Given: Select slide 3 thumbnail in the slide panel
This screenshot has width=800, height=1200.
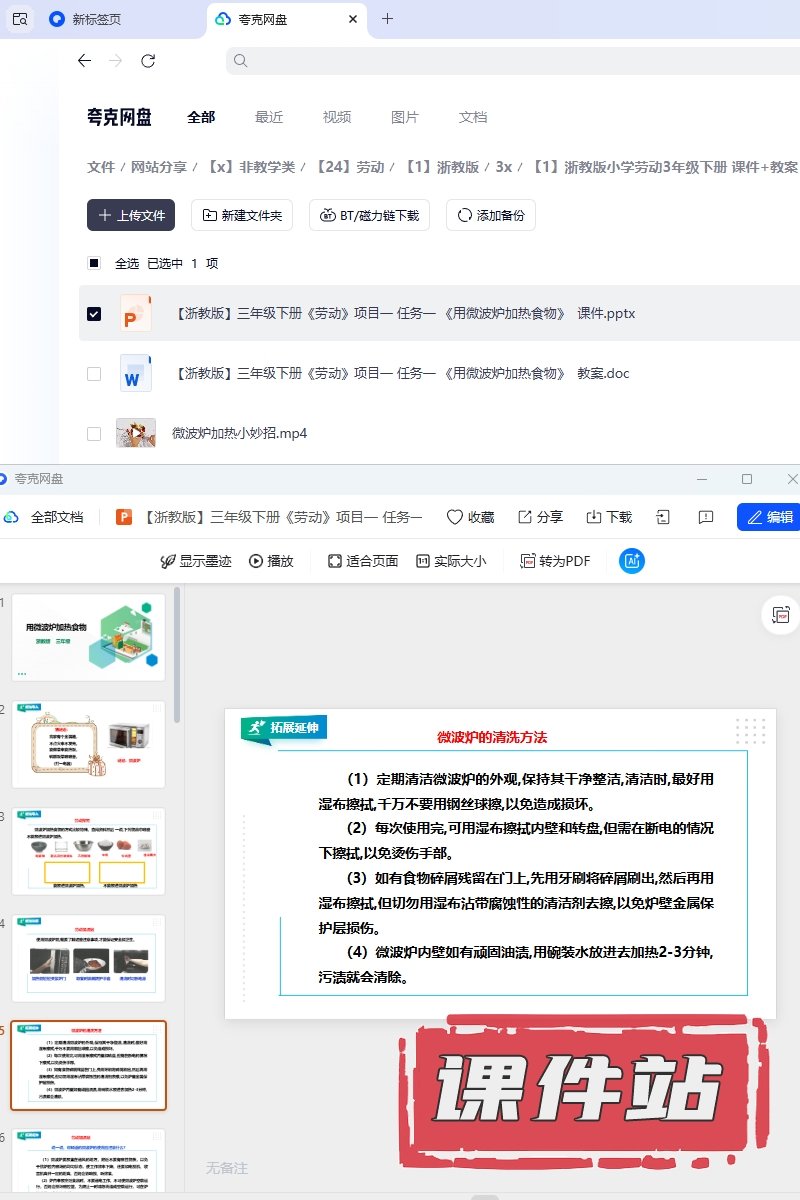Looking at the screenshot, I should 88,851.
